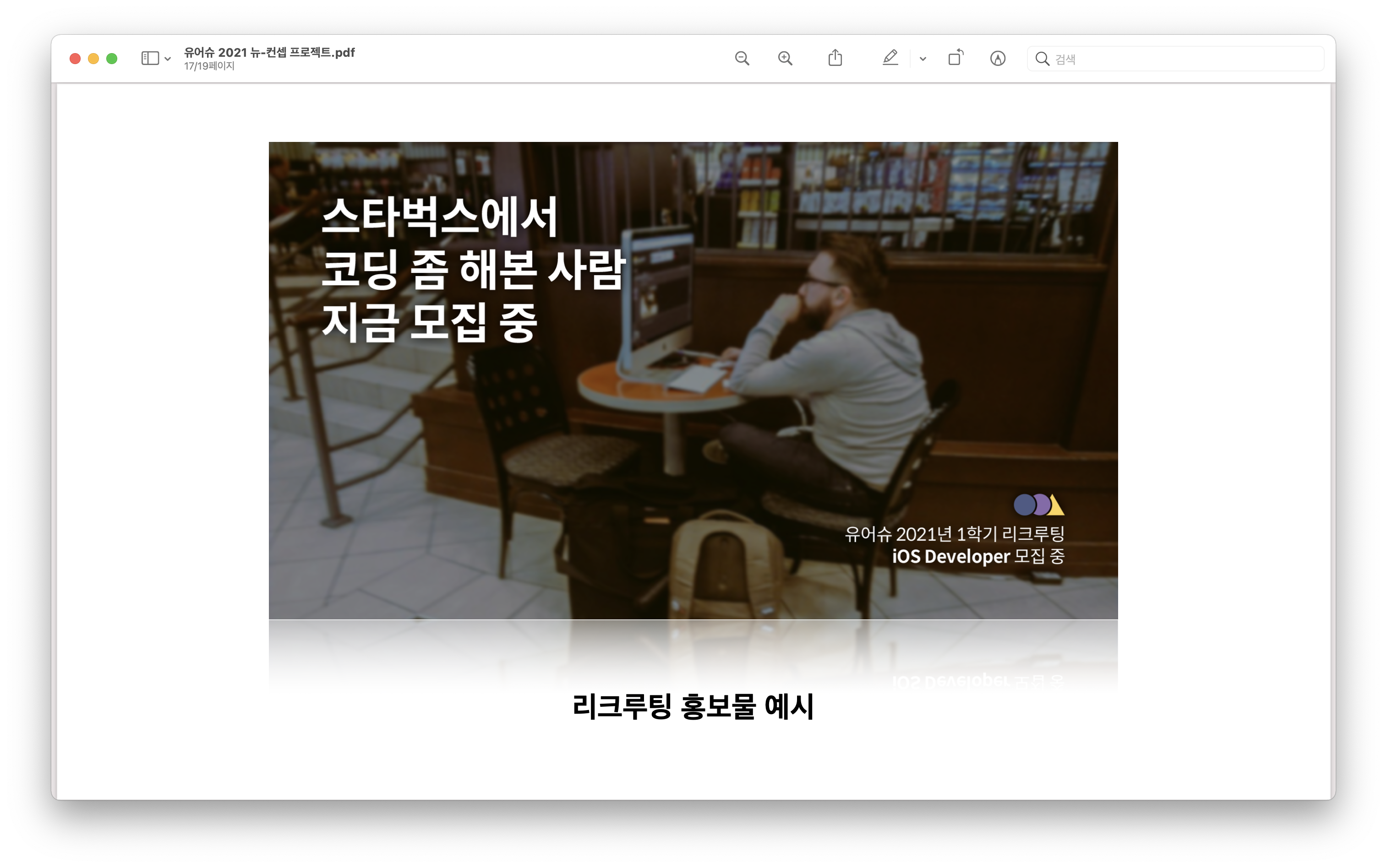Close the Preview window
Image resolution: width=1387 pixels, height=868 pixels.
tap(75, 59)
